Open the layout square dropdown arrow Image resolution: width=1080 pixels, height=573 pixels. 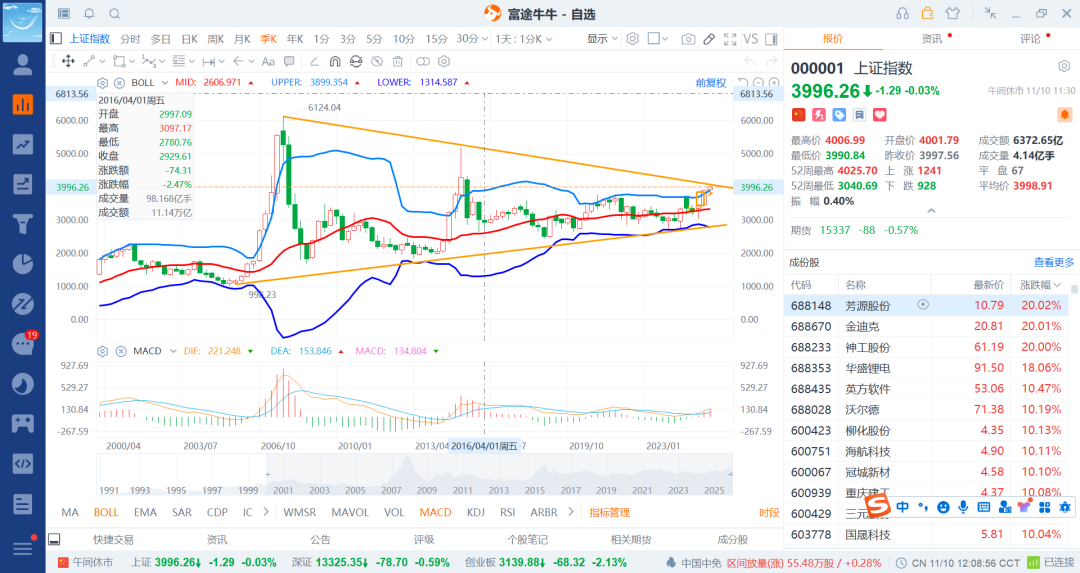click(665, 39)
